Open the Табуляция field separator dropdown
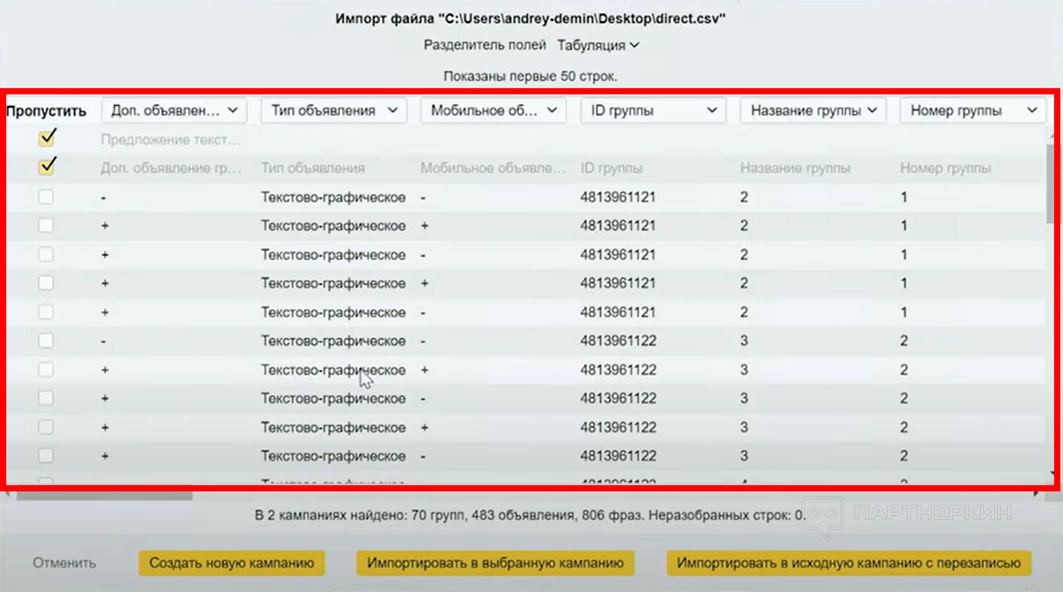The height and width of the screenshot is (592, 1063). (598, 45)
